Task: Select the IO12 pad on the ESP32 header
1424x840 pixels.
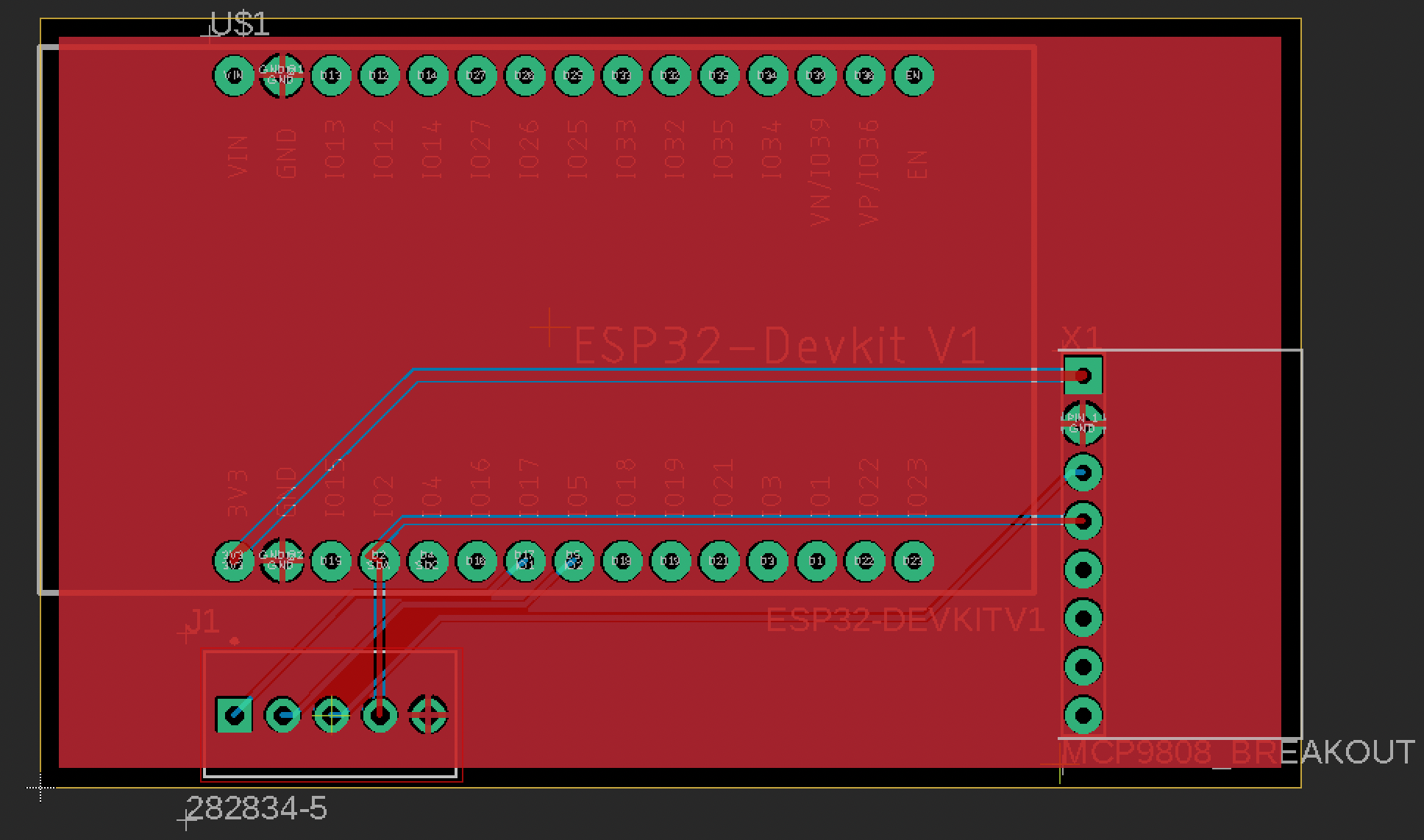Action: click(379, 75)
